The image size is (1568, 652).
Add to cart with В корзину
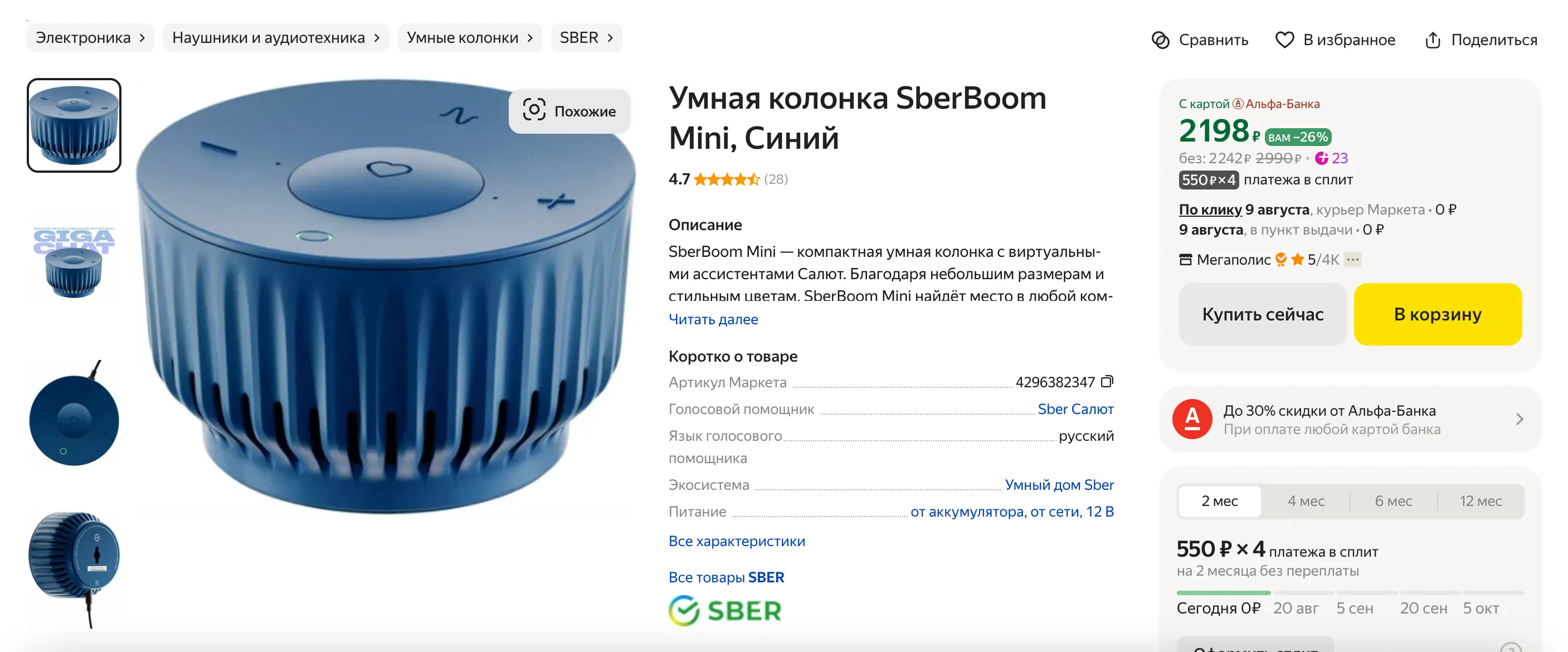click(x=1437, y=314)
